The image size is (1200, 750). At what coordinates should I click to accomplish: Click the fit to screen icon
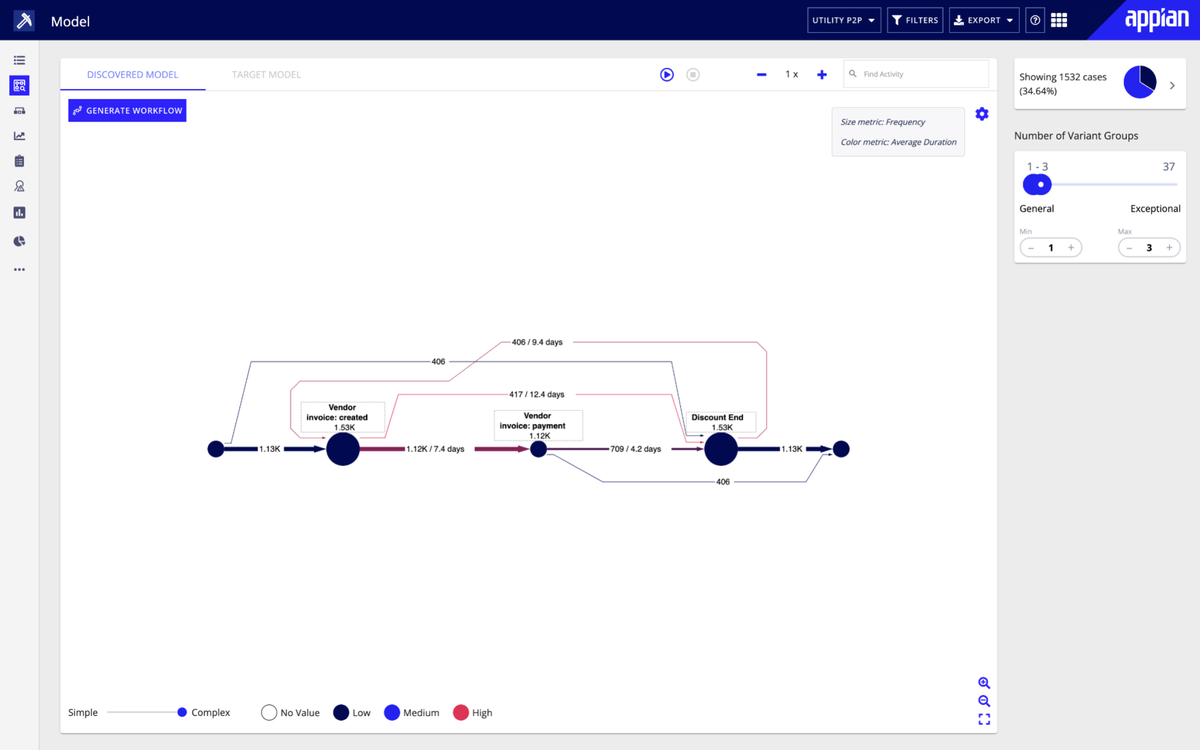click(984, 720)
